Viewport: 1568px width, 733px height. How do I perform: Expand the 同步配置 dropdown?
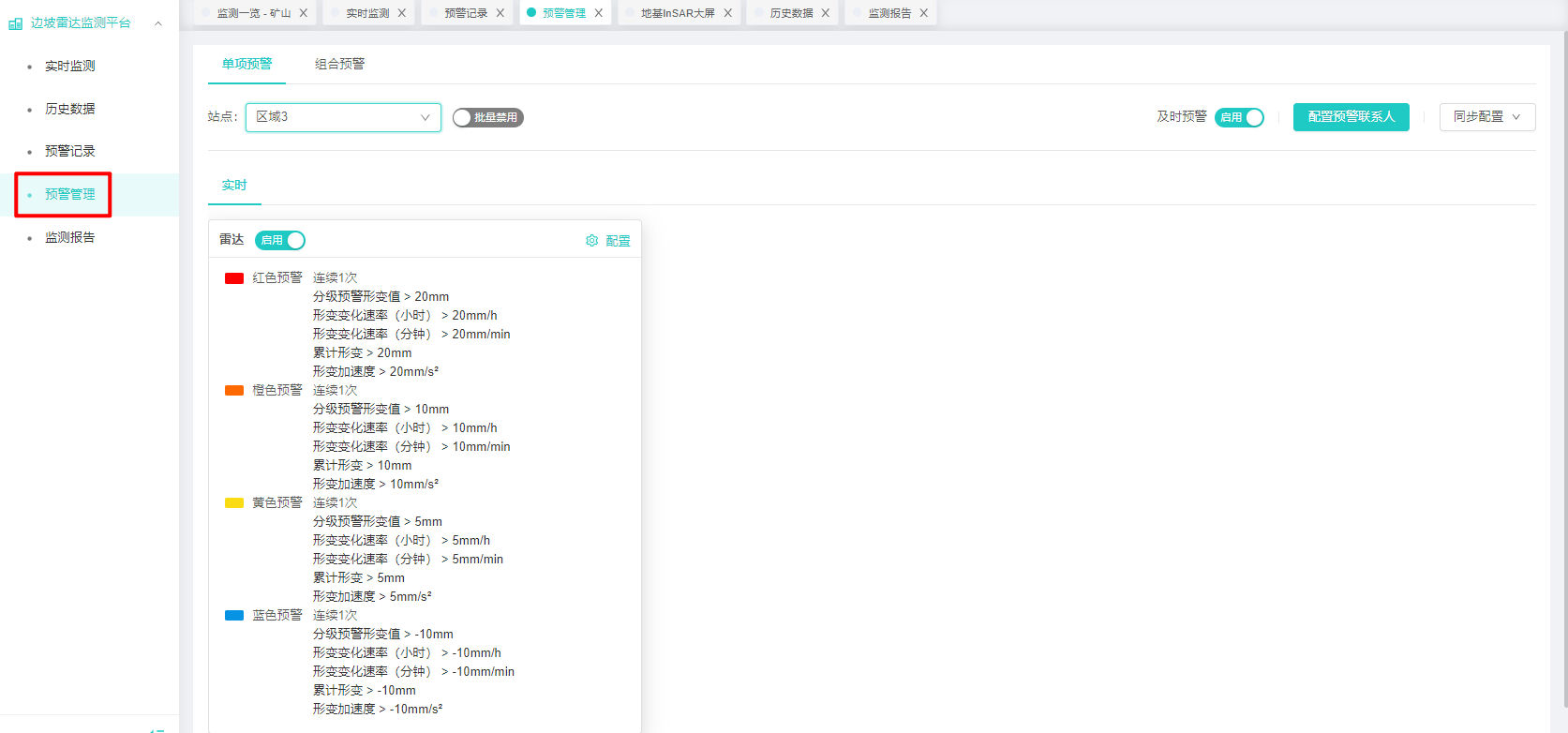(x=1486, y=117)
